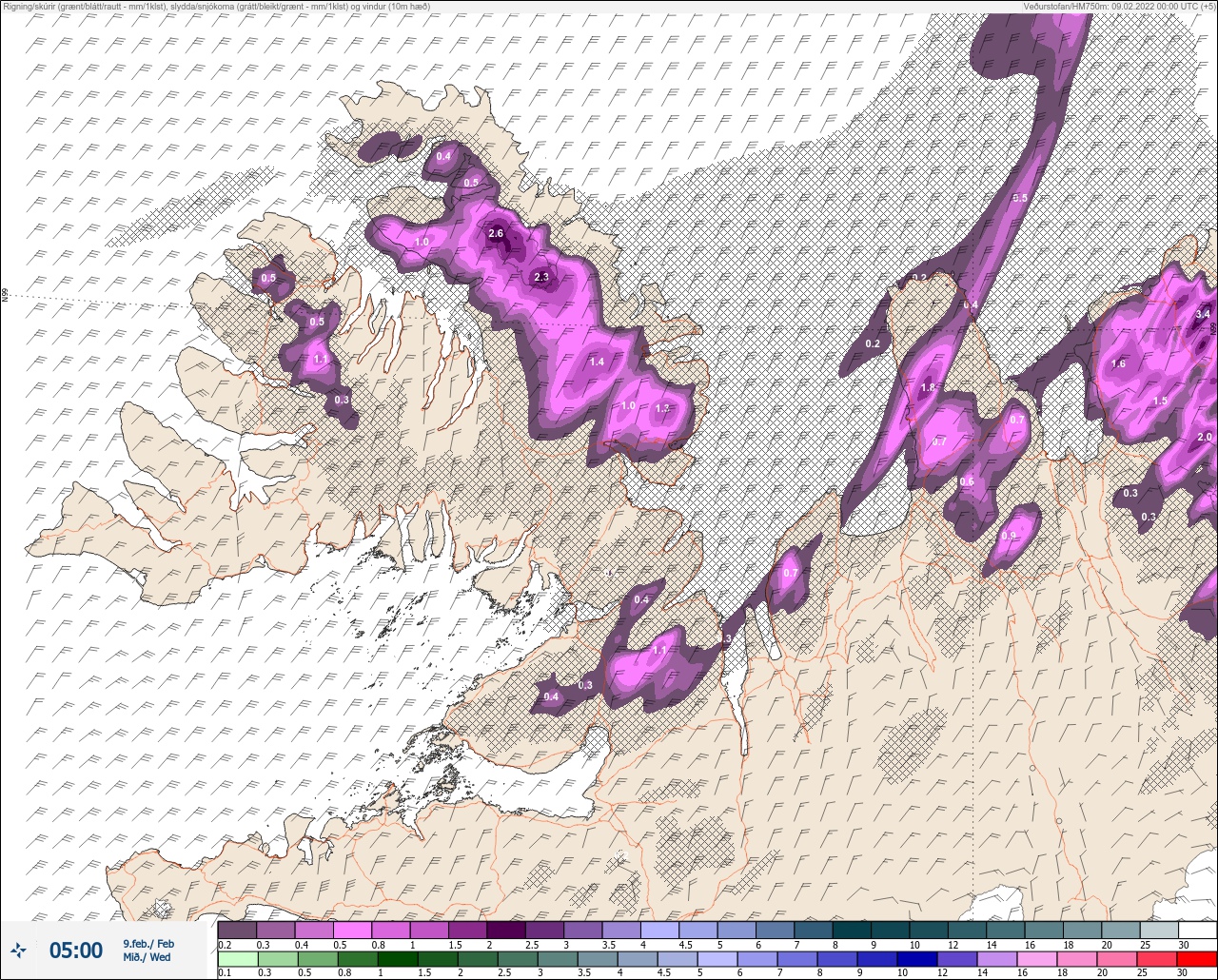Click the 2.6 precipitation value on the map
Screen dimensions: 1218x980
tap(496, 233)
